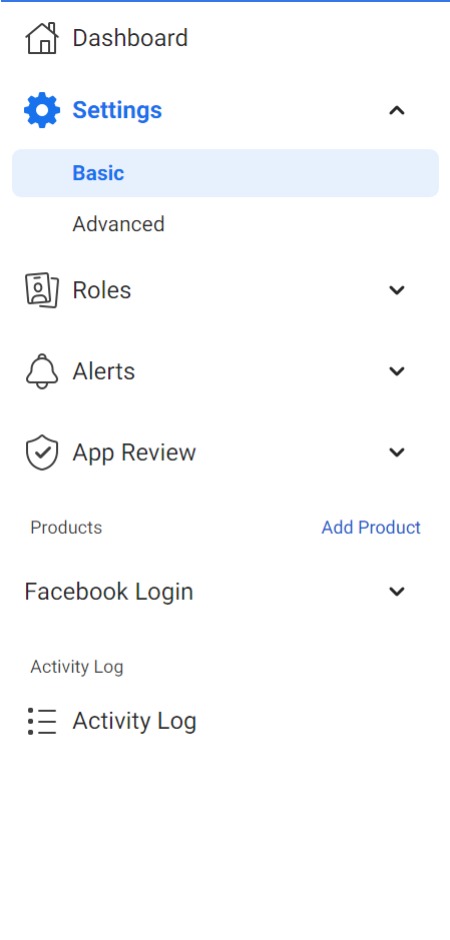The width and height of the screenshot is (450, 940).
Task: Collapse the Settings section chevron
Action: tap(397, 110)
